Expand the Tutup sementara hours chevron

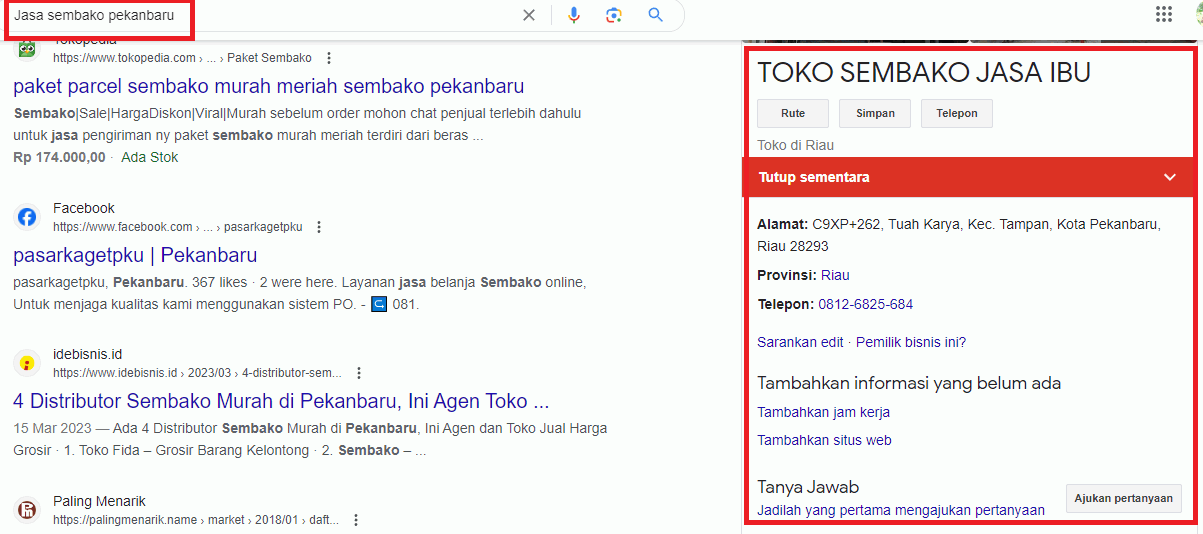pos(1170,177)
